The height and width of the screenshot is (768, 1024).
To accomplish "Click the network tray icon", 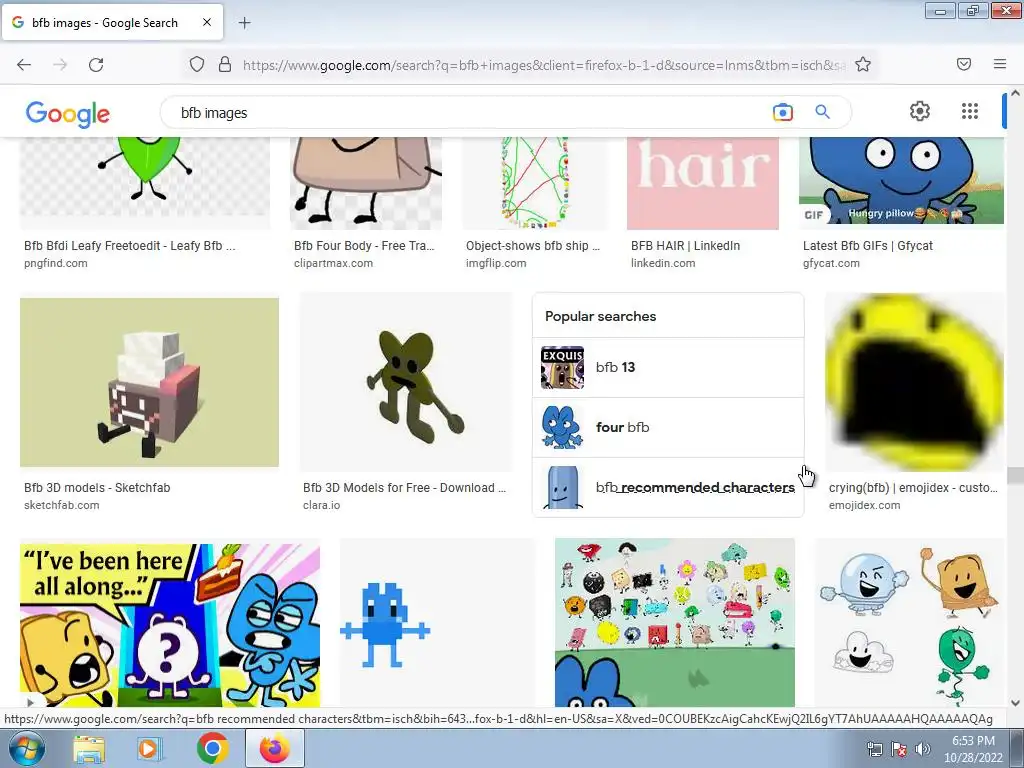I will point(874,749).
